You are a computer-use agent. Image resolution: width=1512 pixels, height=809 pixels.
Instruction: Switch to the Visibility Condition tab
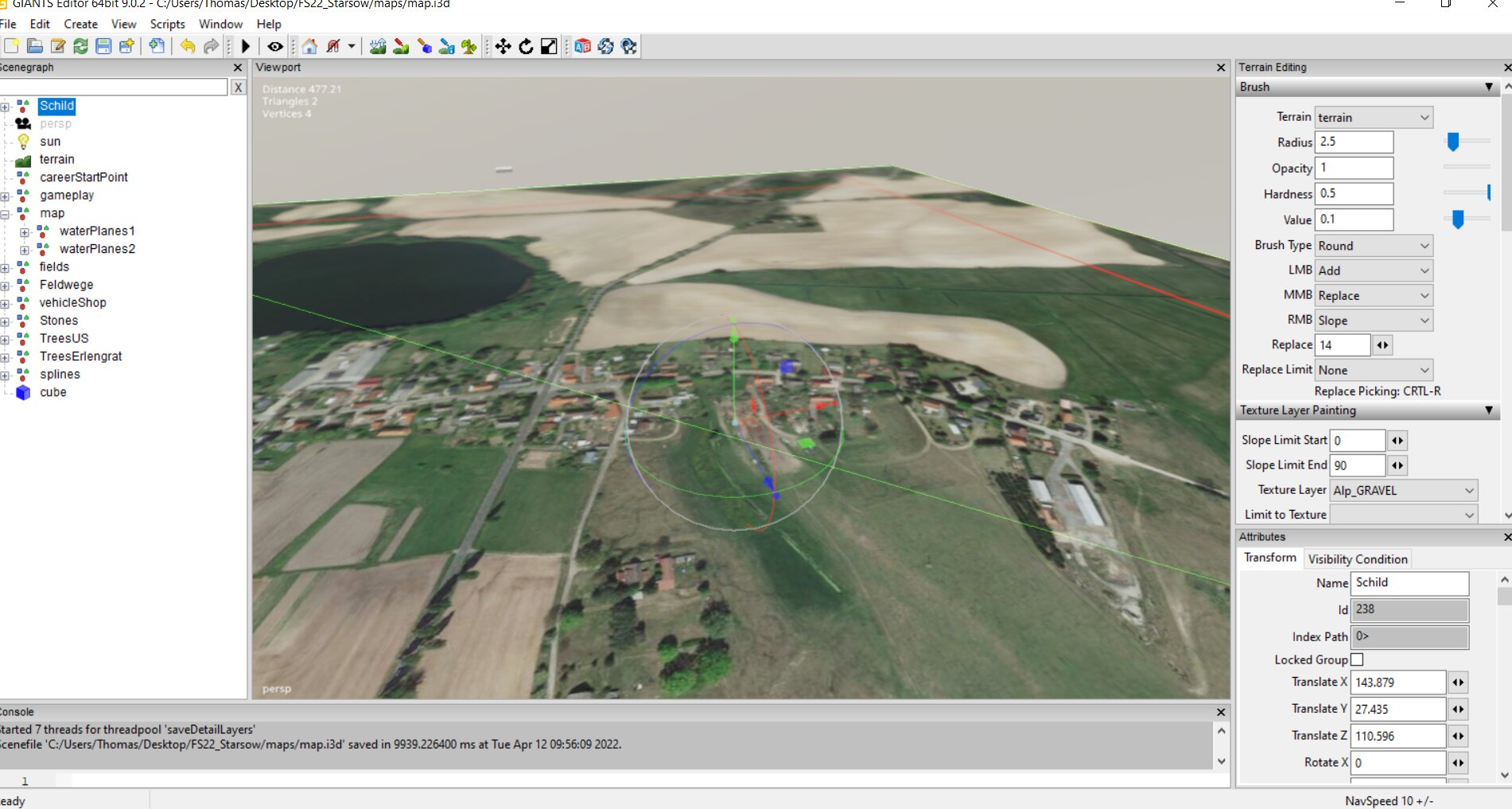click(x=1357, y=559)
